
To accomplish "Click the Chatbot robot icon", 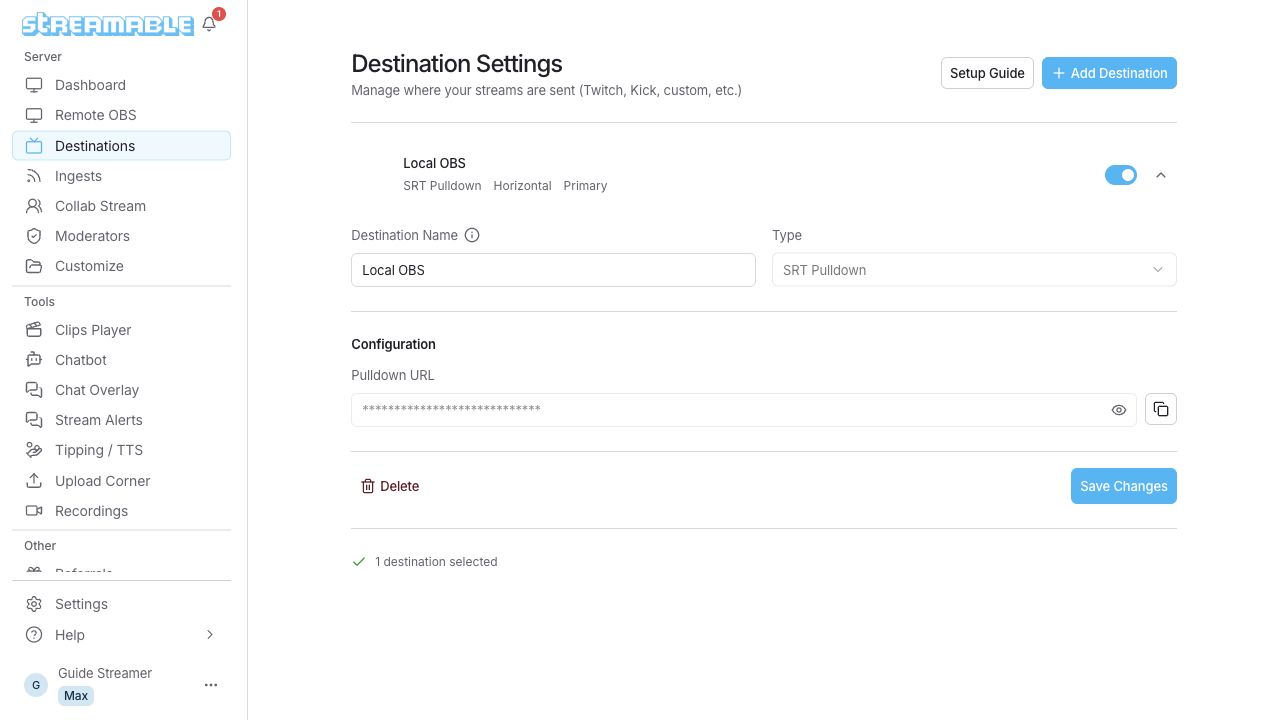I will pyautogui.click(x=34, y=360).
